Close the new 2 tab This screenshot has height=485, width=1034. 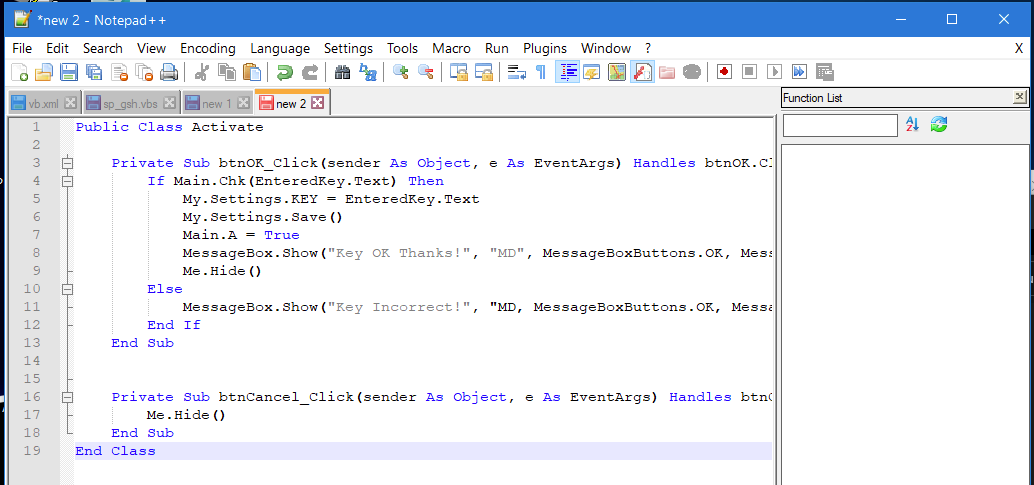(317, 102)
